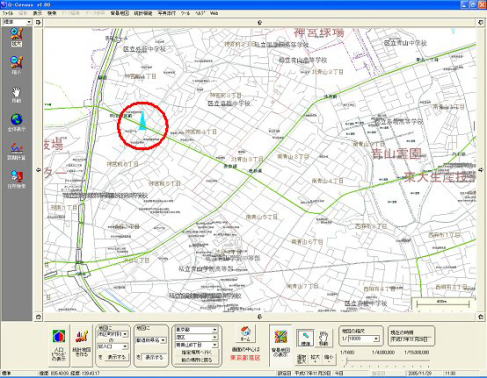Toggle the standard pointer mode button
This screenshot has width=487, height=378.
tap(305, 338)
